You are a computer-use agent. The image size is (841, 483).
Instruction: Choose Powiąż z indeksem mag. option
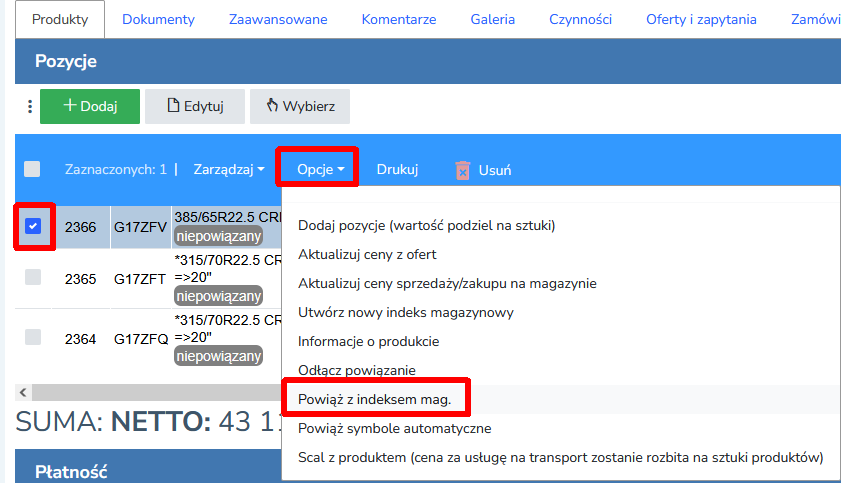tap(374, 399)
